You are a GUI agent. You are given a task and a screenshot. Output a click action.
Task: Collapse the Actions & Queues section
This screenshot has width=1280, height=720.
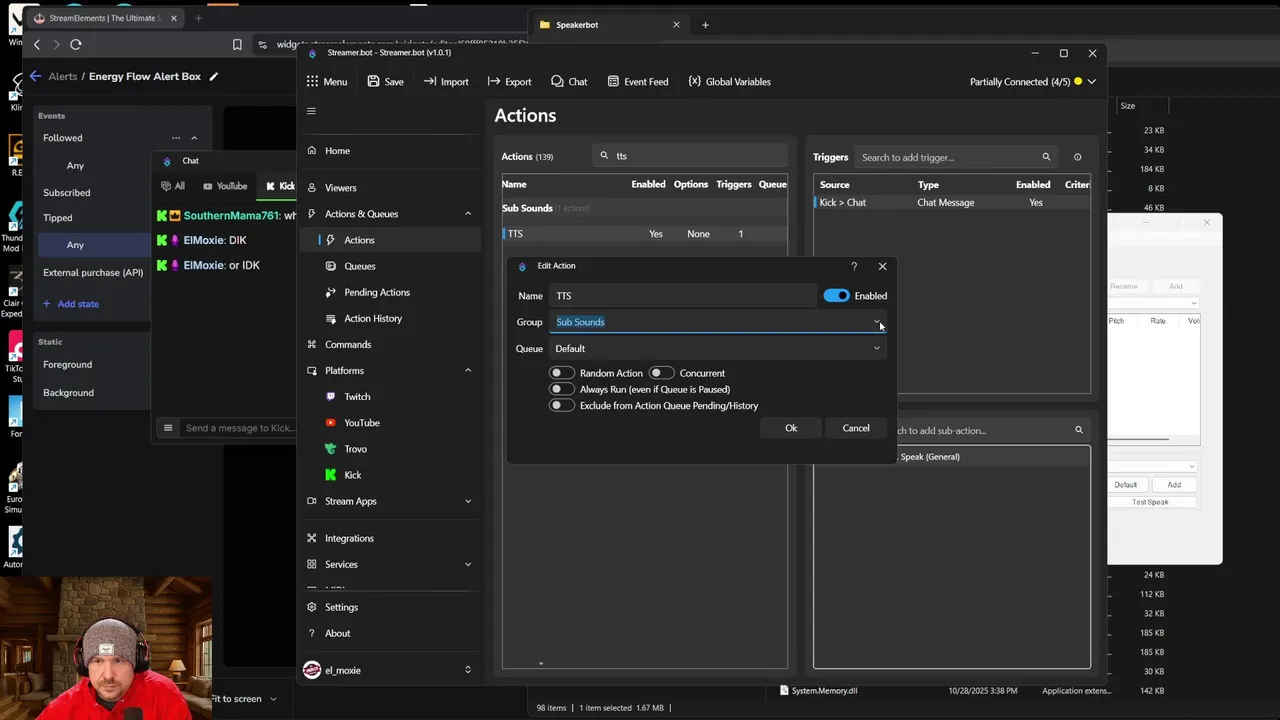point(467,214)
